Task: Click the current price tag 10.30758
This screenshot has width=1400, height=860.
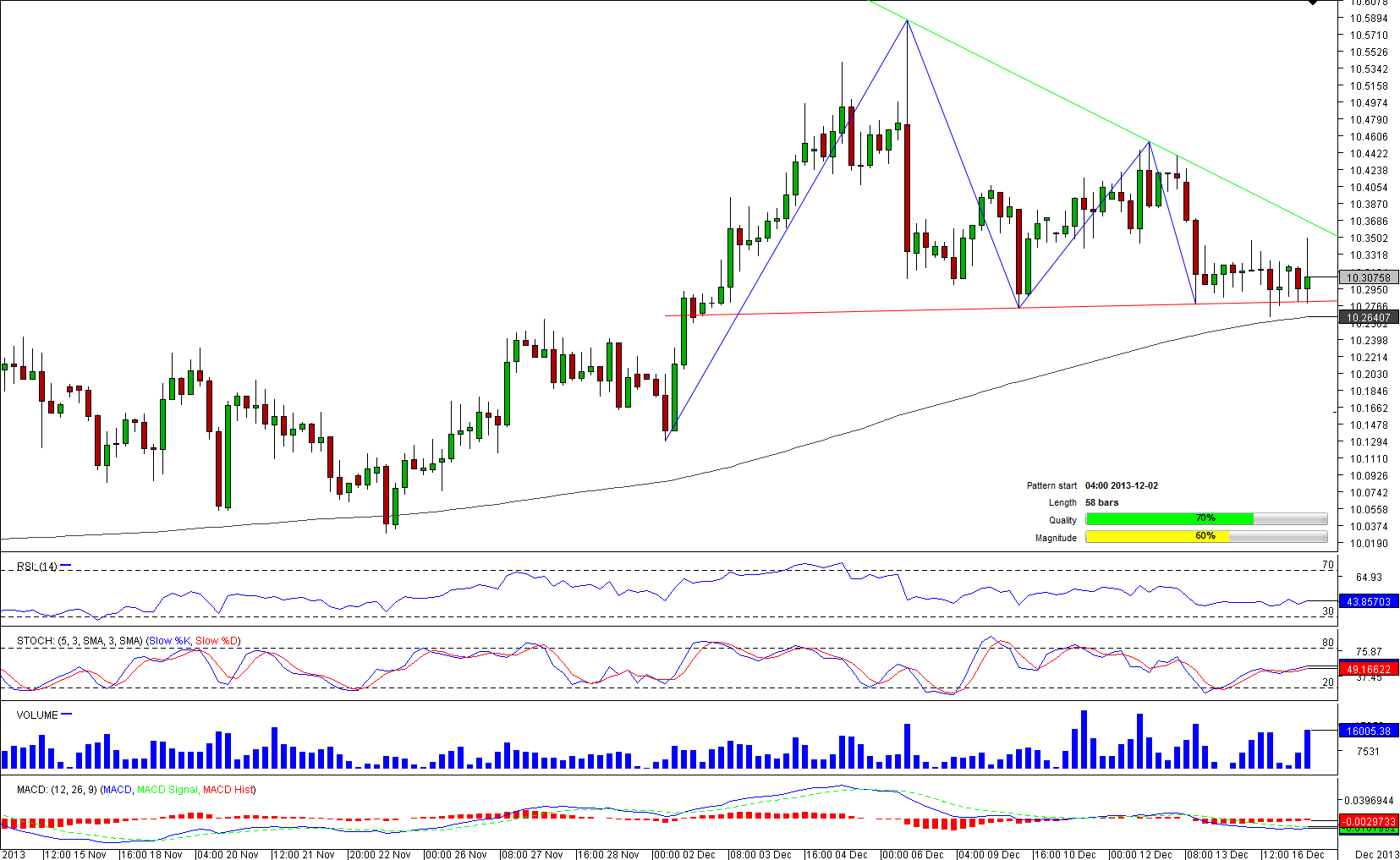Action: click(1368, 277)
